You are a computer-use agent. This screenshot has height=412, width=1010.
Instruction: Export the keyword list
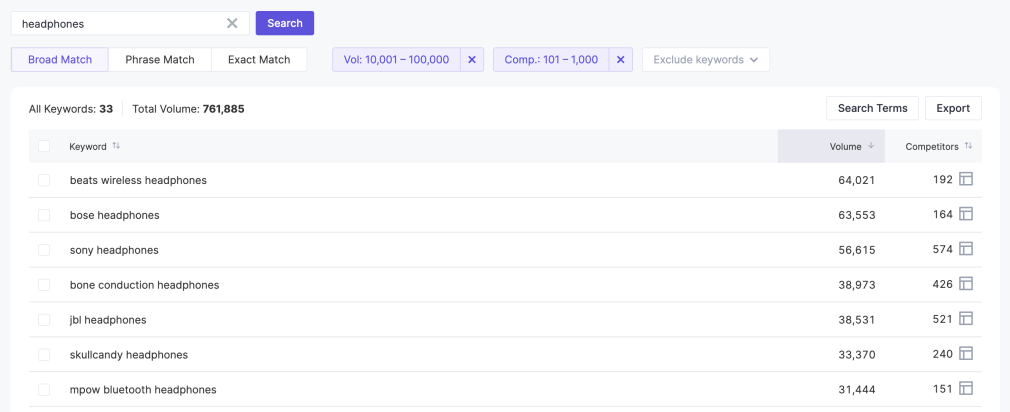[x=953, y=108]
